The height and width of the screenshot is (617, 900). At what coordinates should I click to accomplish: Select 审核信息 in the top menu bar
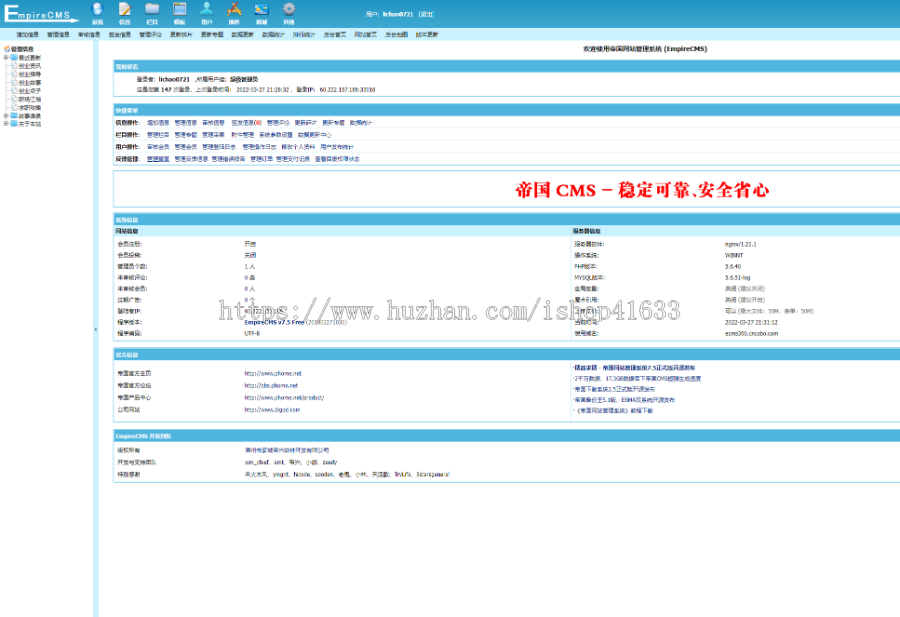(89, 34)
